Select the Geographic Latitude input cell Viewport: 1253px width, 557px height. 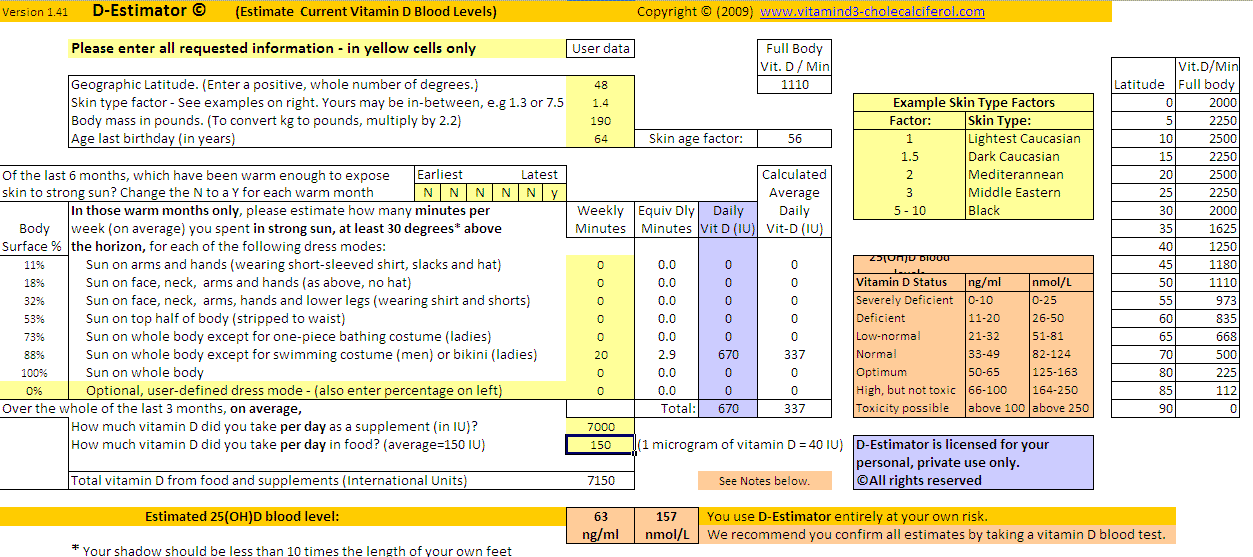click(600, 85)
